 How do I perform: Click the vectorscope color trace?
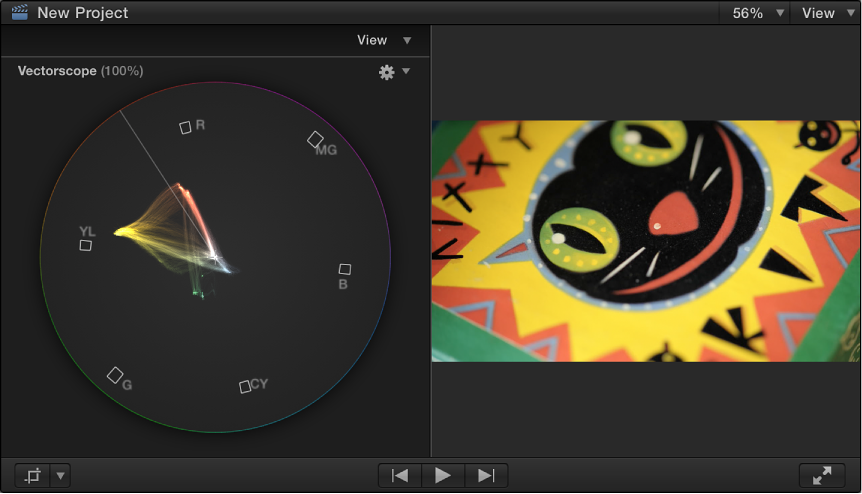176,236
